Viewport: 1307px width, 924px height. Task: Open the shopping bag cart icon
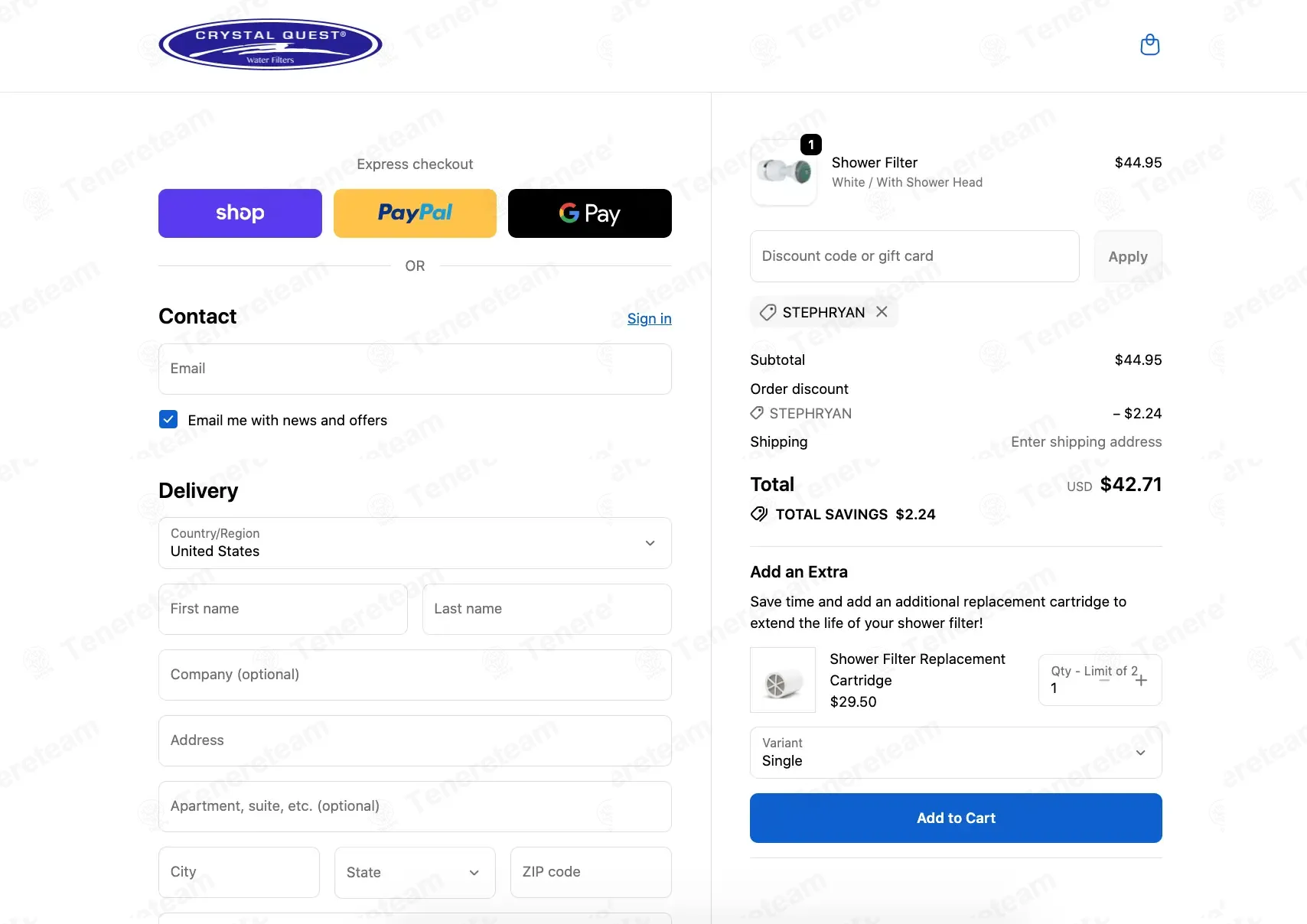tap(1149, 45)
